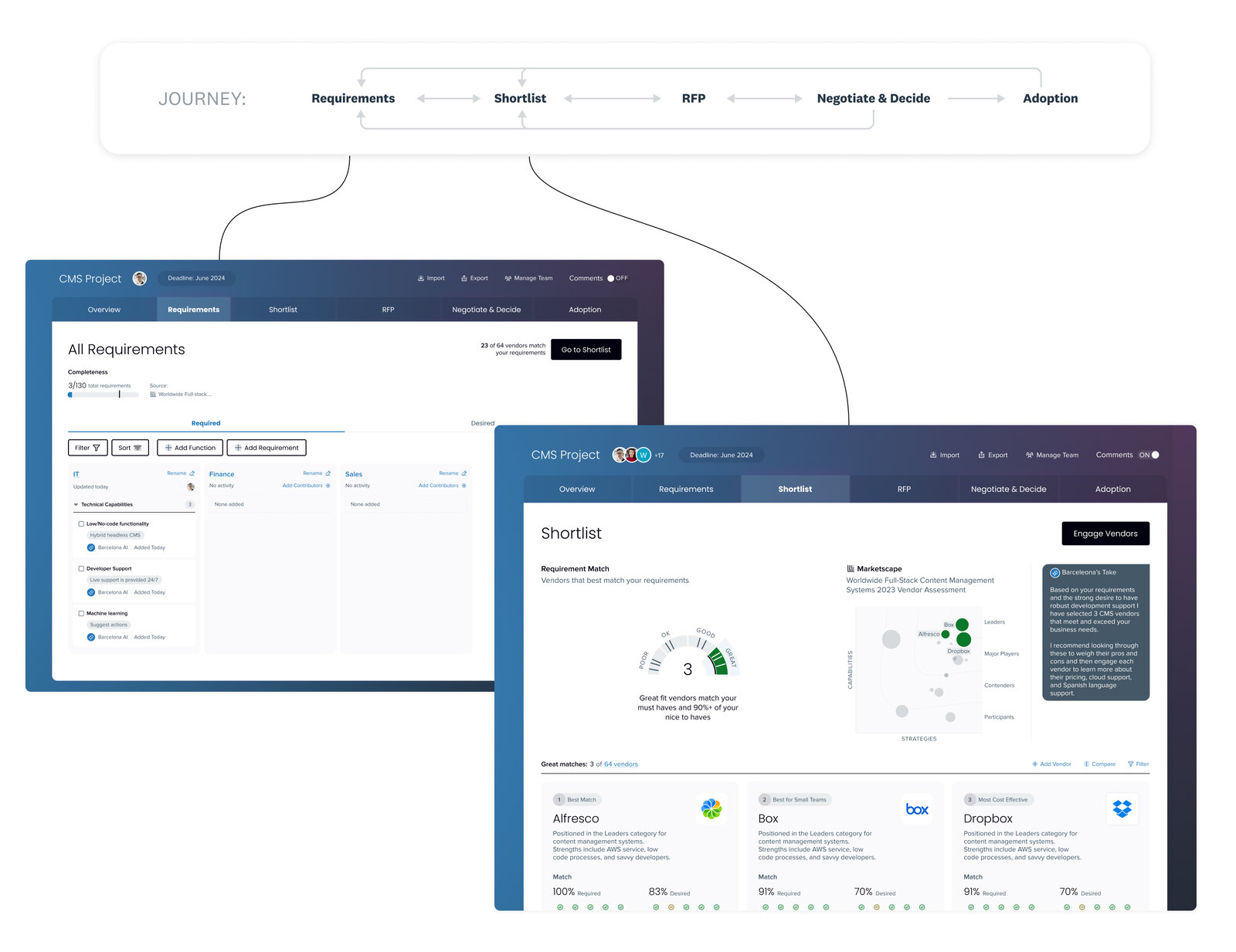Turn off Comments toggle in Shortlist window
Screen dimensions: 1236x952
[x=1149, y=455]
